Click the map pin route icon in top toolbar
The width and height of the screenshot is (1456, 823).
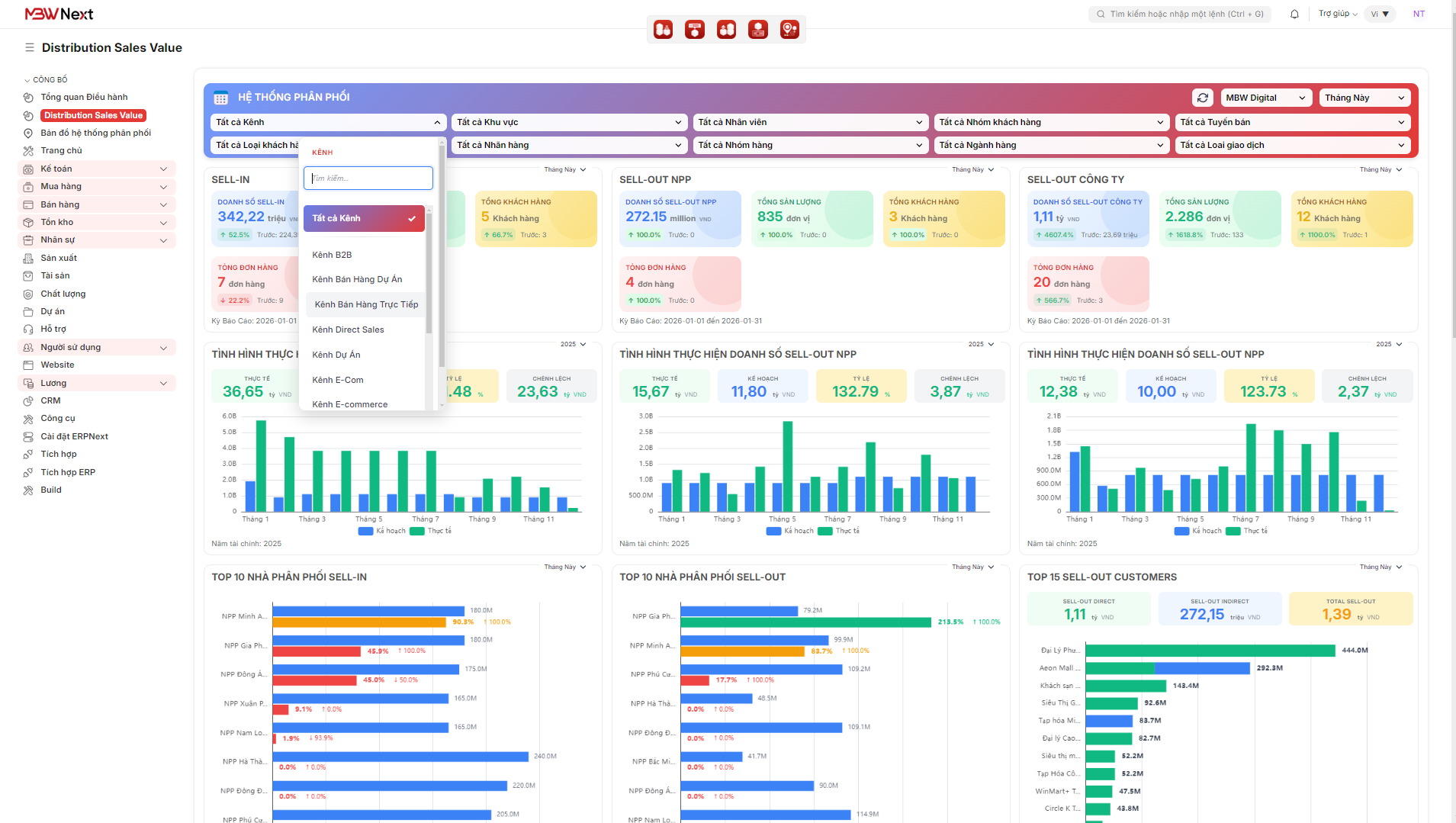point(789,30)
